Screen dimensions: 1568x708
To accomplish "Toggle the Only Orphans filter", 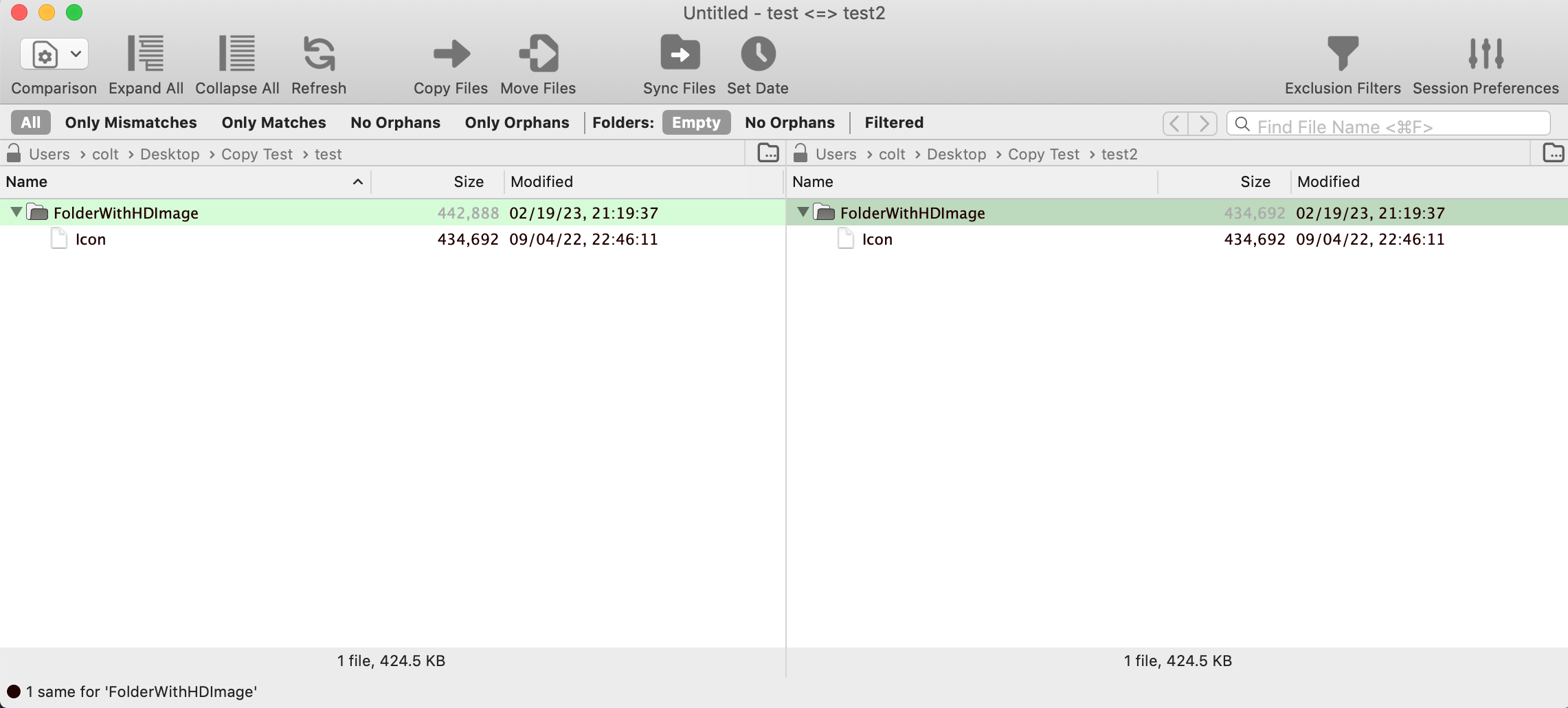I will click(517, 122).
